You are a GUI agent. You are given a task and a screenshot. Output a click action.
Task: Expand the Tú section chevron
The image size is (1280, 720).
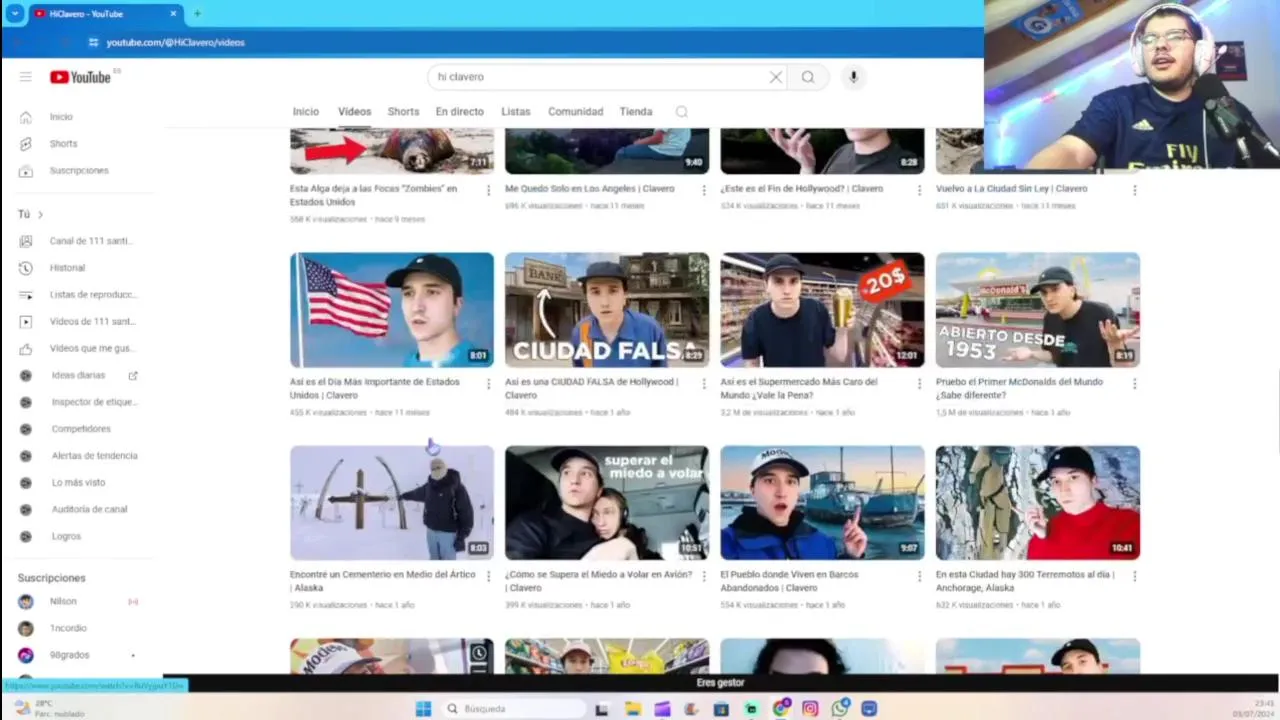coord(40,214)
